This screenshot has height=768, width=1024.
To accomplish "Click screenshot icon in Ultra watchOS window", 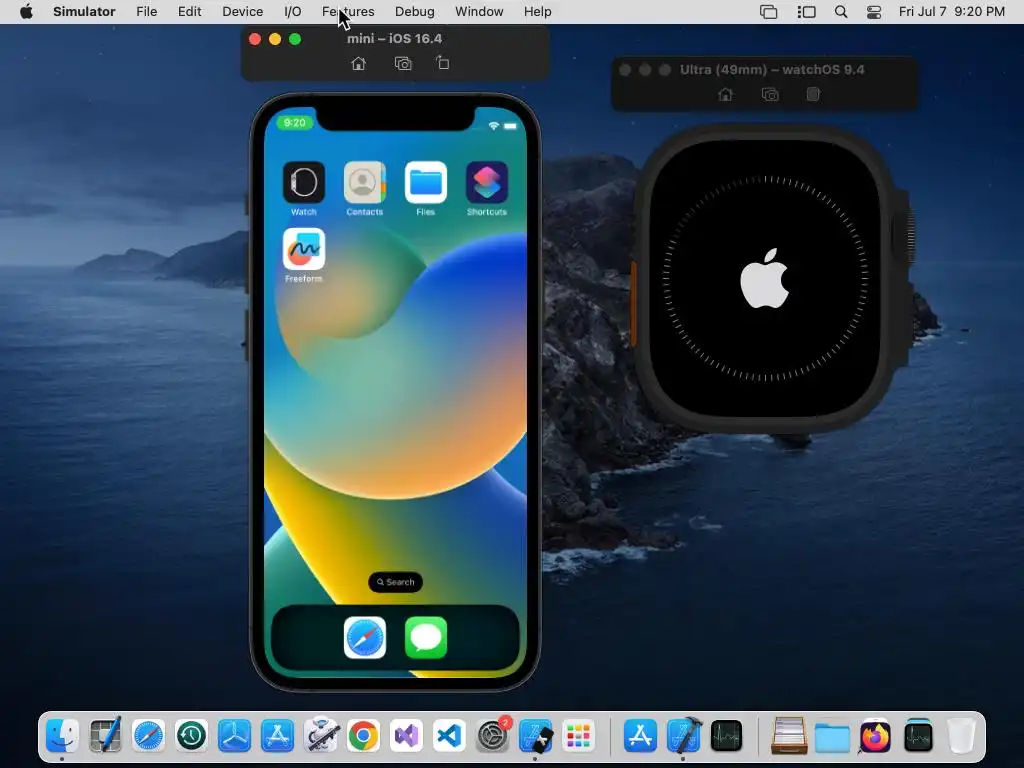I will 770,95.
